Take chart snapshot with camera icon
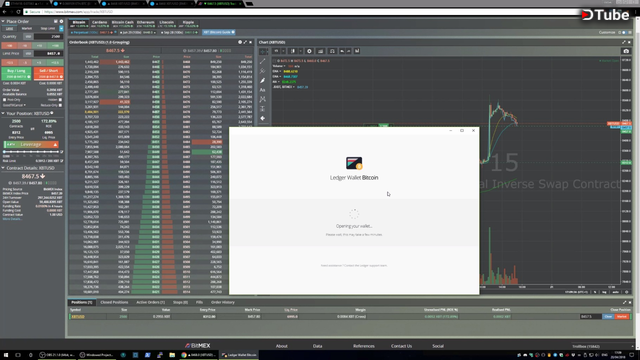The height and width of the screenshot is (360, 640). click(x=626, y=51)
